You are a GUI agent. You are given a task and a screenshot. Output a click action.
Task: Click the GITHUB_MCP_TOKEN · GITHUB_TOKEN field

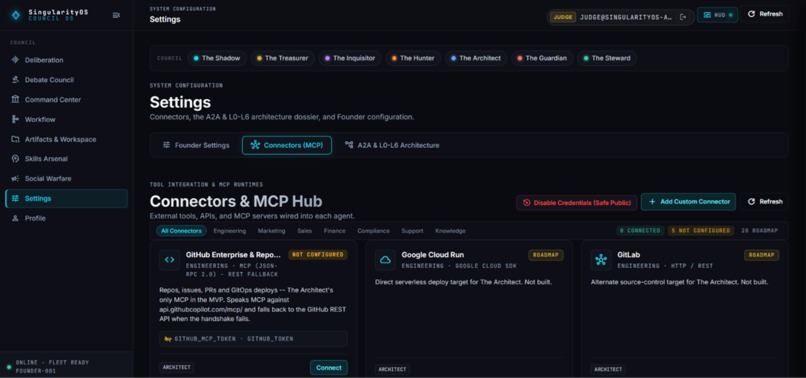pyautogui.click(x=253, y=339)
